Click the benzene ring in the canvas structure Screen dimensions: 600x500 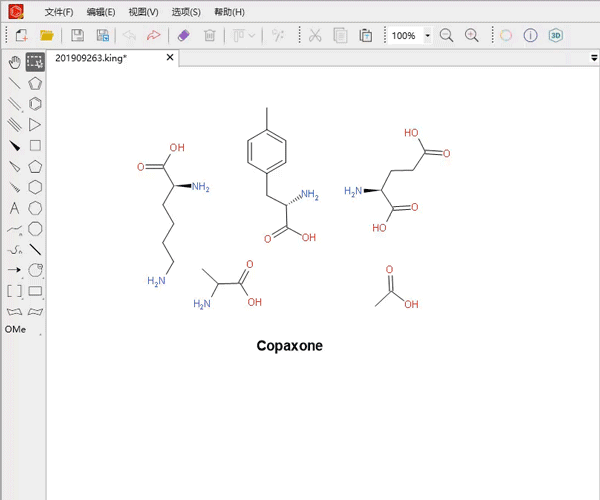267,151
